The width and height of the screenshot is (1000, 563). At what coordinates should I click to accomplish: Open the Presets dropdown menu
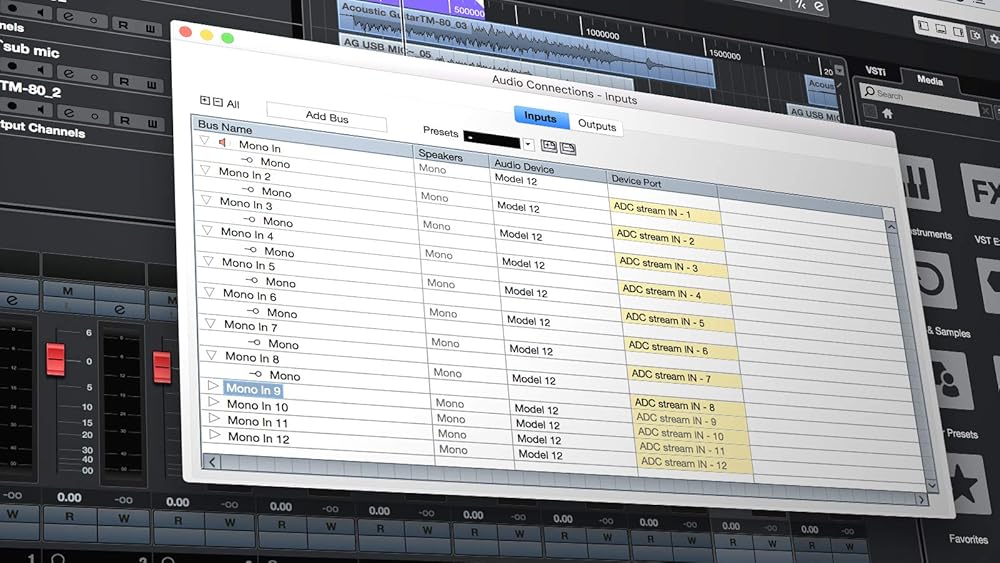point(528,144)
